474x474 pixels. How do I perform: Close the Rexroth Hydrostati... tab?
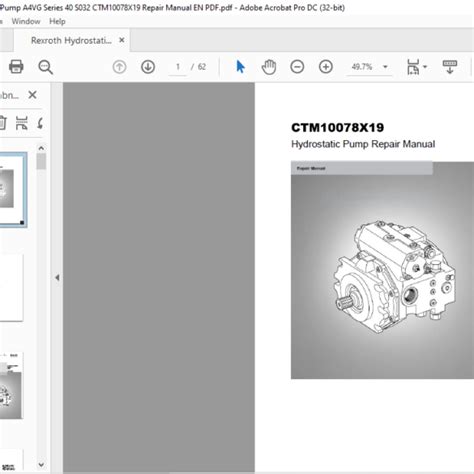pyautogui.click(x=122, y=40)
